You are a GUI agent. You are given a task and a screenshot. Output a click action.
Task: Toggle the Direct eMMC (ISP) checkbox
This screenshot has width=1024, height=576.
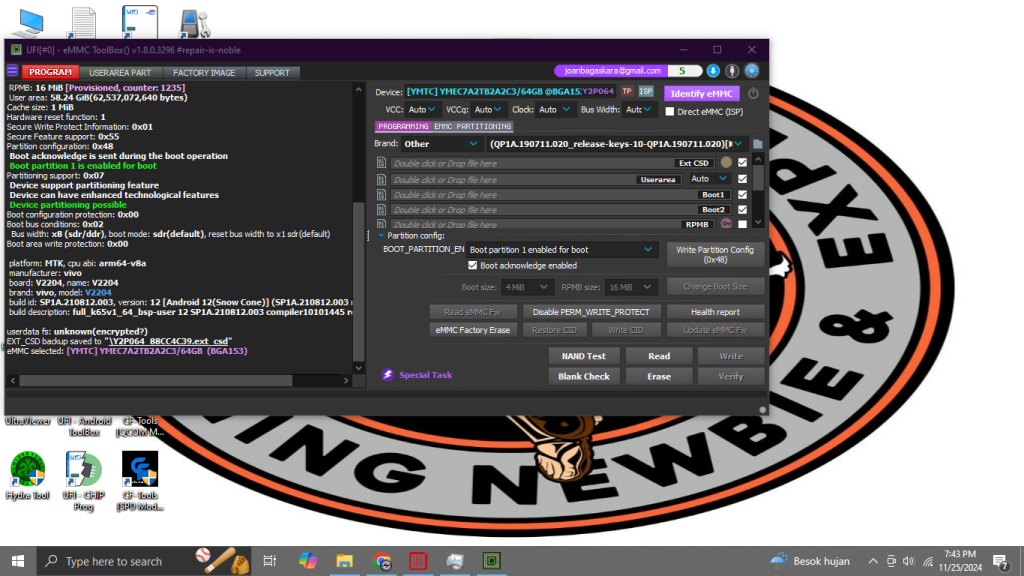[x=669, y=112]
